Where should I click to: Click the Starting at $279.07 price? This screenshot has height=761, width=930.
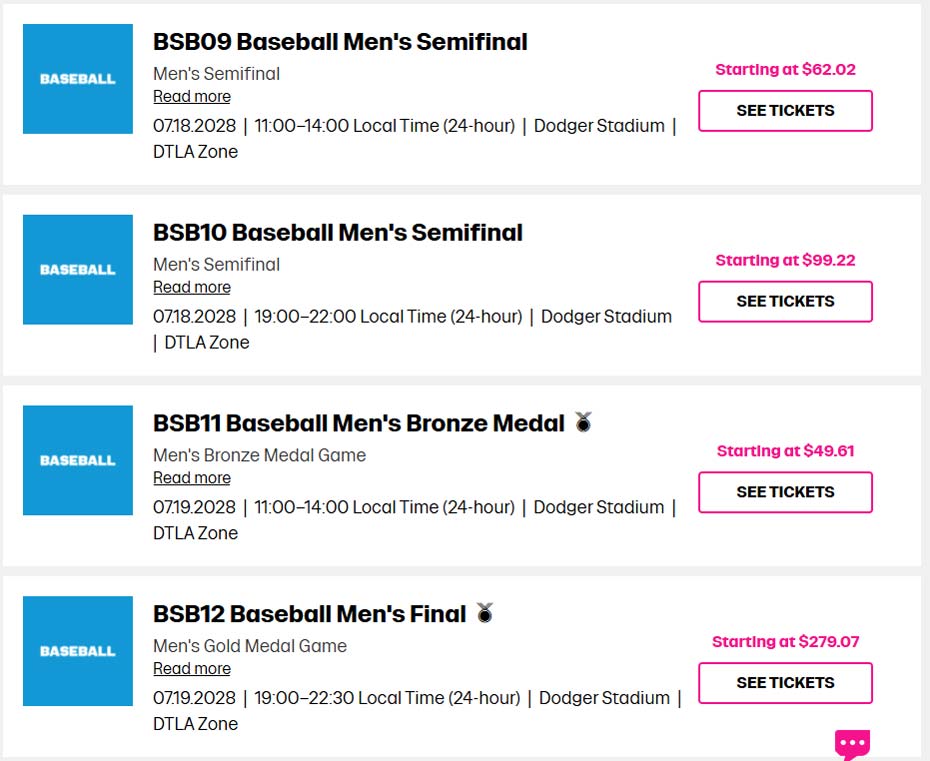pyautogui.click(x=785, y=642)
